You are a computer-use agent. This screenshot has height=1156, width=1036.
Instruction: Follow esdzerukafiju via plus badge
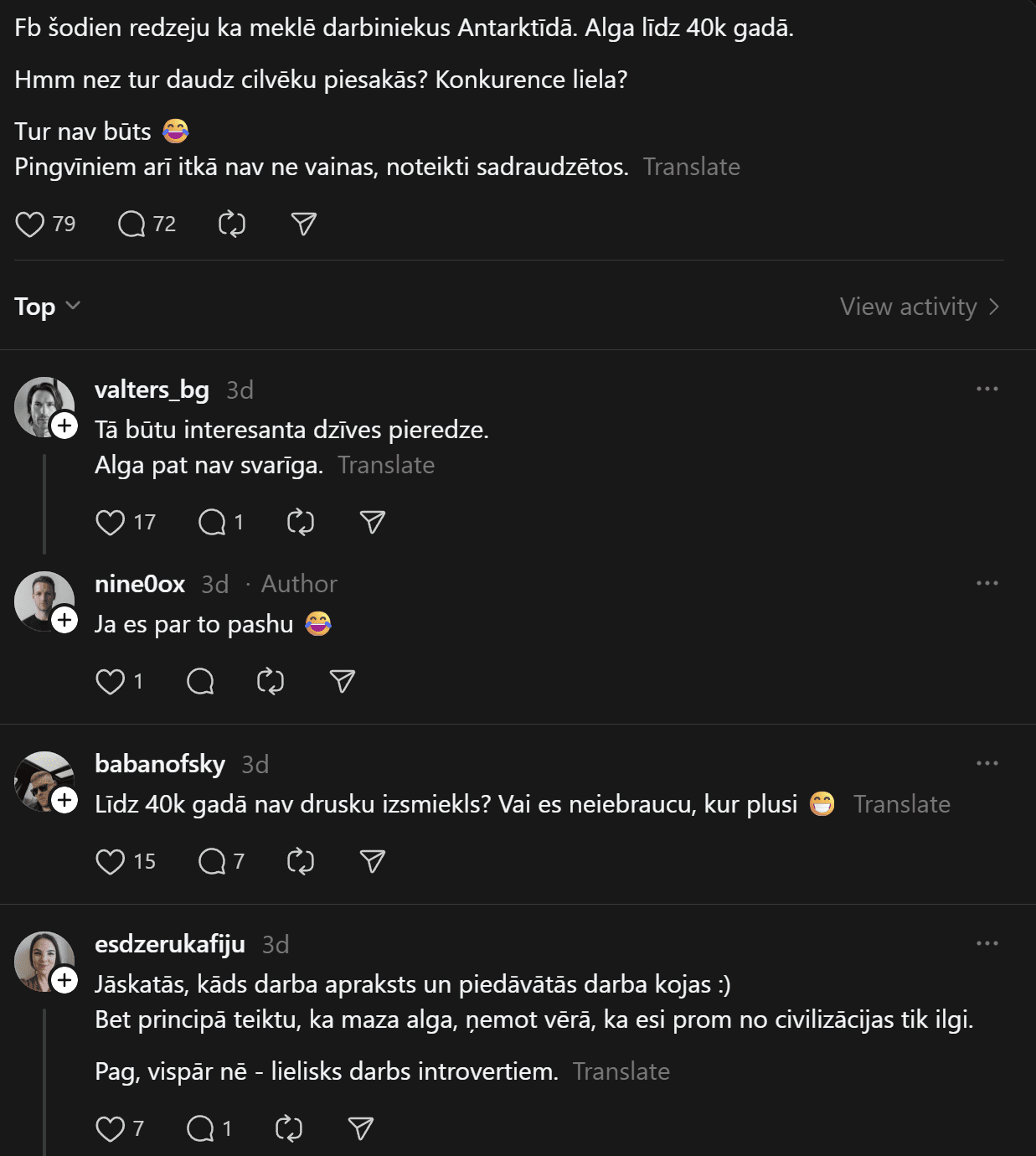tap(64, 980)
